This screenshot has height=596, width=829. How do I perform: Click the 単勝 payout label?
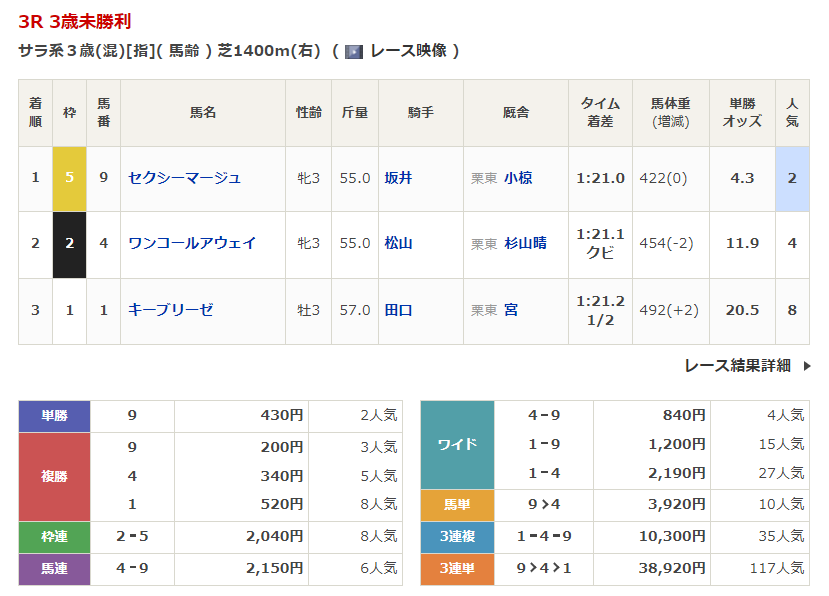tap(54, 416)
